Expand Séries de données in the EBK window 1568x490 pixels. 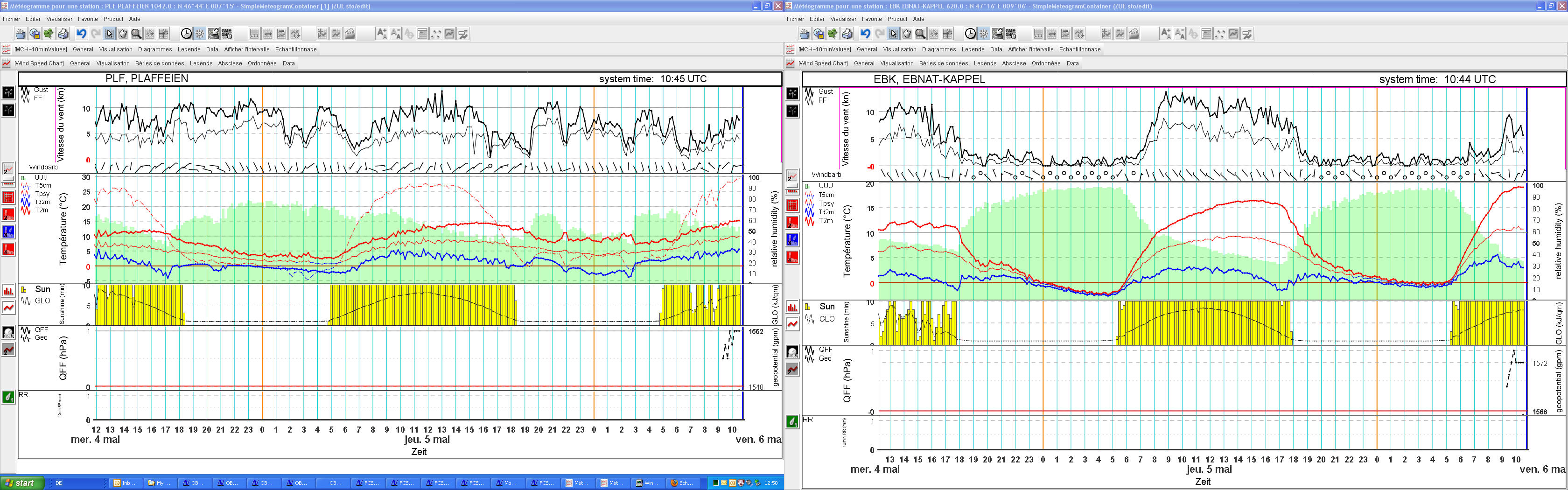(x=944, y=63)
